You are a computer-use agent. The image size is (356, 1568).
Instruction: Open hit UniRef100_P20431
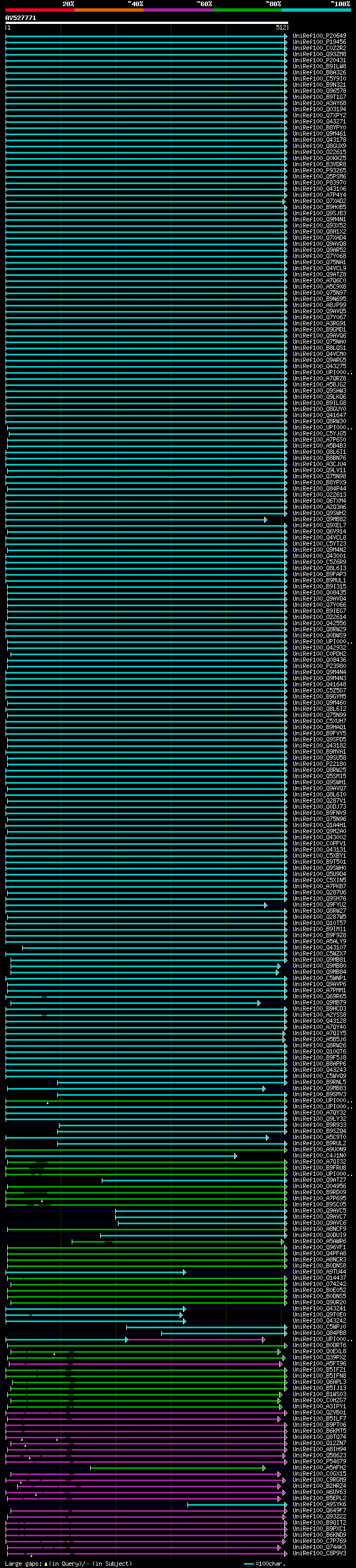319,60
